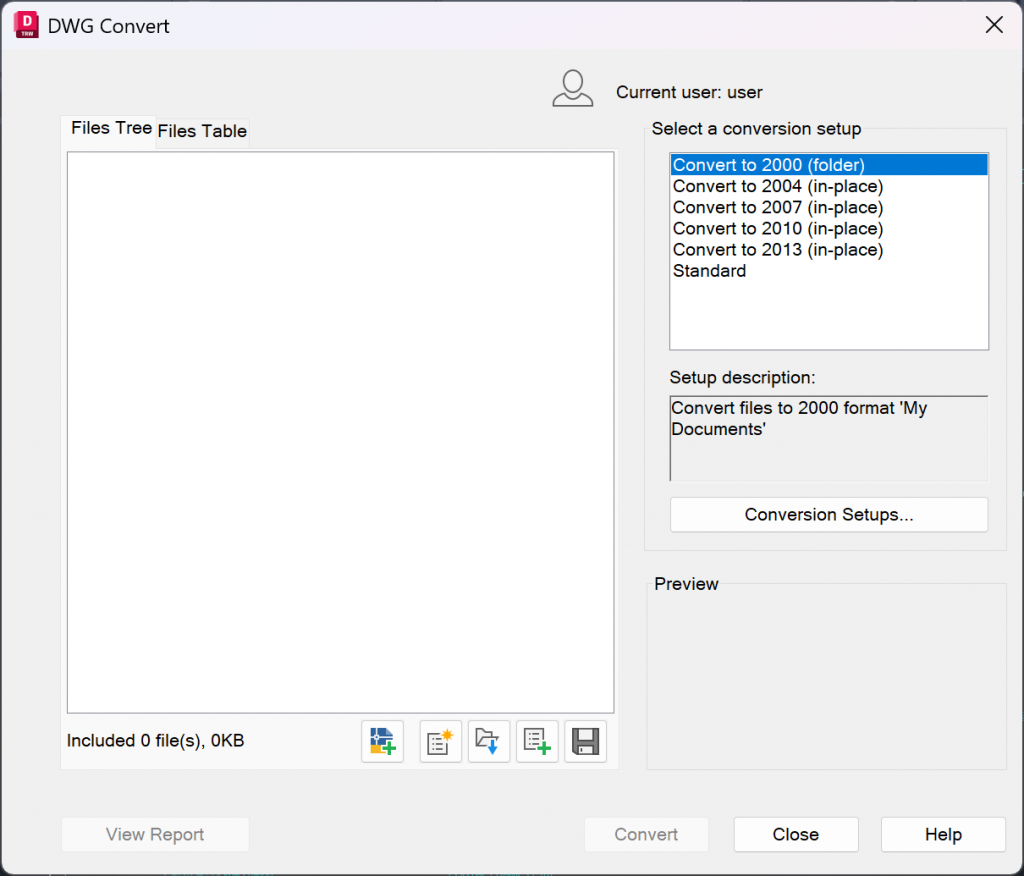Image resolution: width=1024 pixels, height=876 pixels.
Task: Close the DWG Convert window with X
Action: (994, 25)
